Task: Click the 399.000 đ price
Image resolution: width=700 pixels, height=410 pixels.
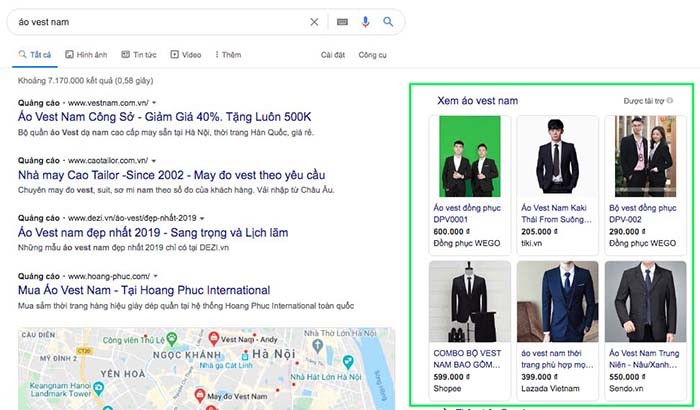Action: pyautogui.click(x=539, y=377)
